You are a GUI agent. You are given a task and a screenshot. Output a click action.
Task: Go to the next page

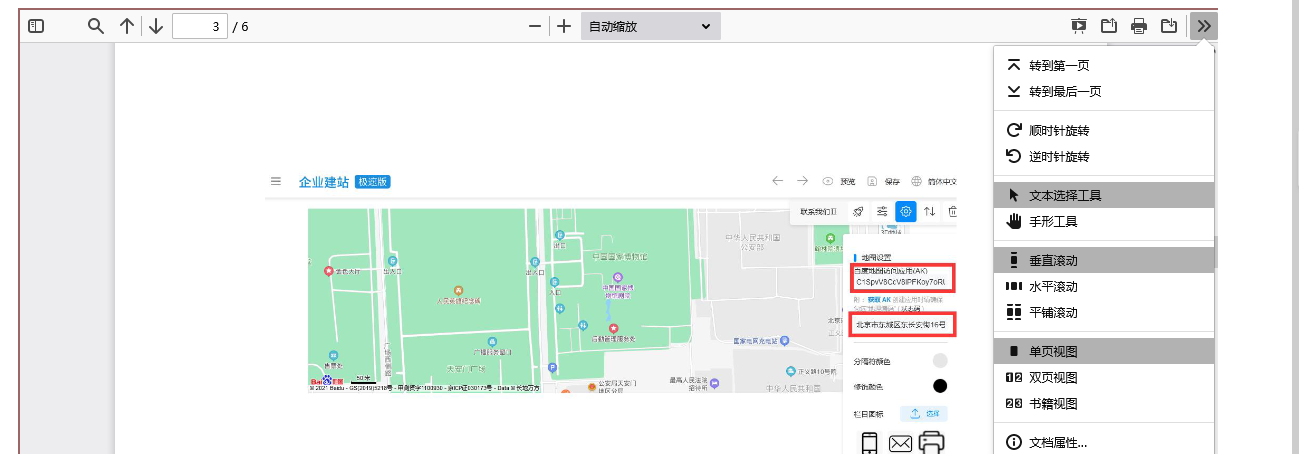tap(156, 26)
